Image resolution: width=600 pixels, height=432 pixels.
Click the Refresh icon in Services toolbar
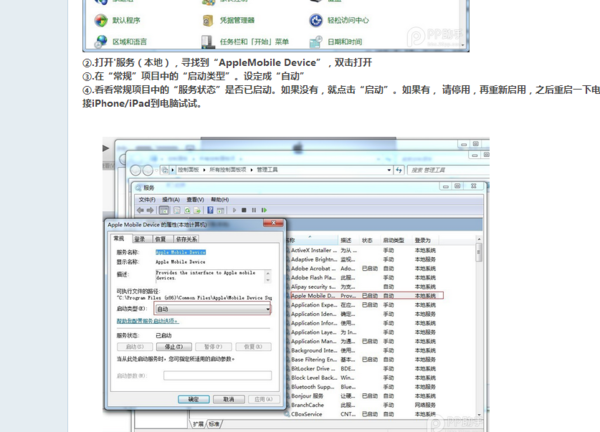(187, 210)
